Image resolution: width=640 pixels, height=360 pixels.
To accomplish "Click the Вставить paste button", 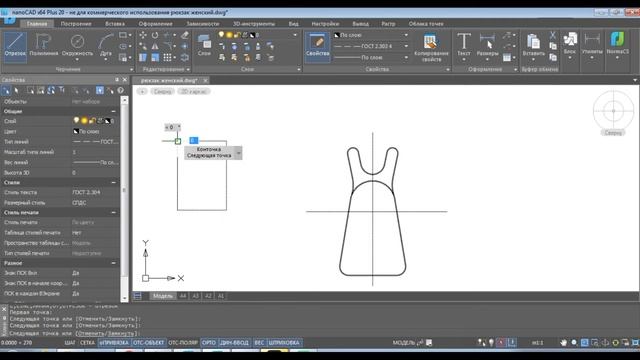I will (x=533, y=46).
